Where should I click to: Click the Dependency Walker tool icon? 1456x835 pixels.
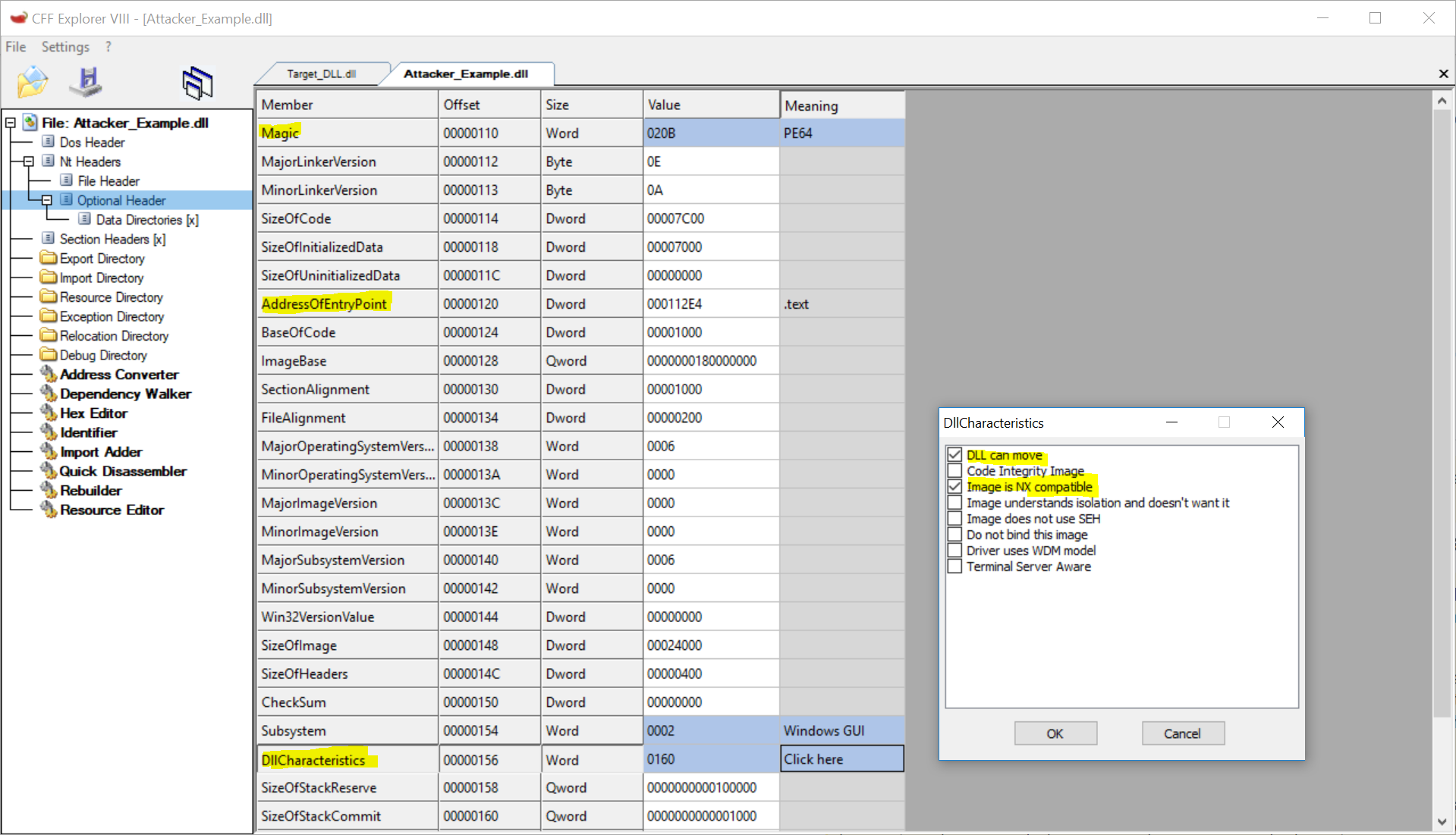pos(49,393)
